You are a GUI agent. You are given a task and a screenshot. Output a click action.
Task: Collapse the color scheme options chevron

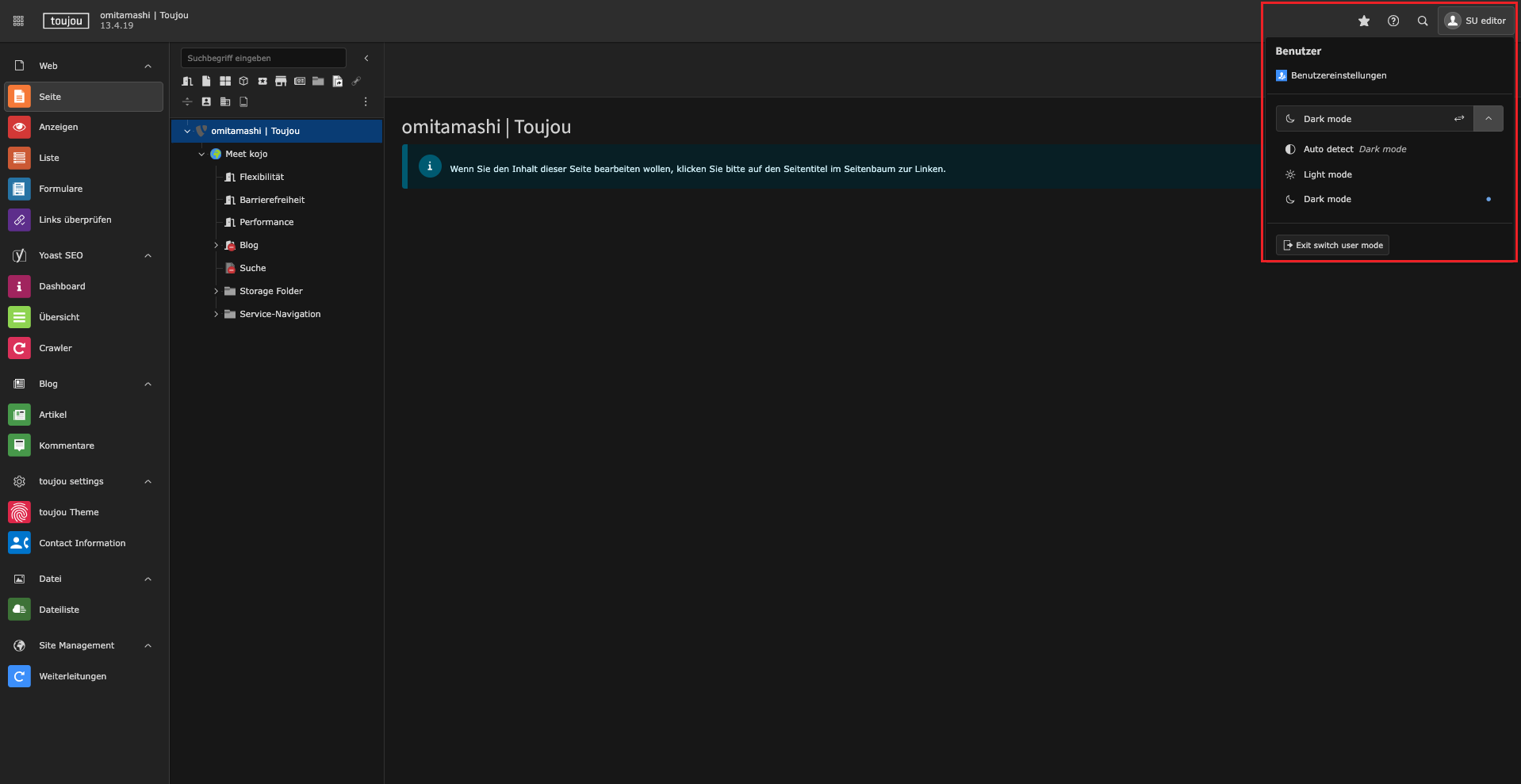(1488, 119)
